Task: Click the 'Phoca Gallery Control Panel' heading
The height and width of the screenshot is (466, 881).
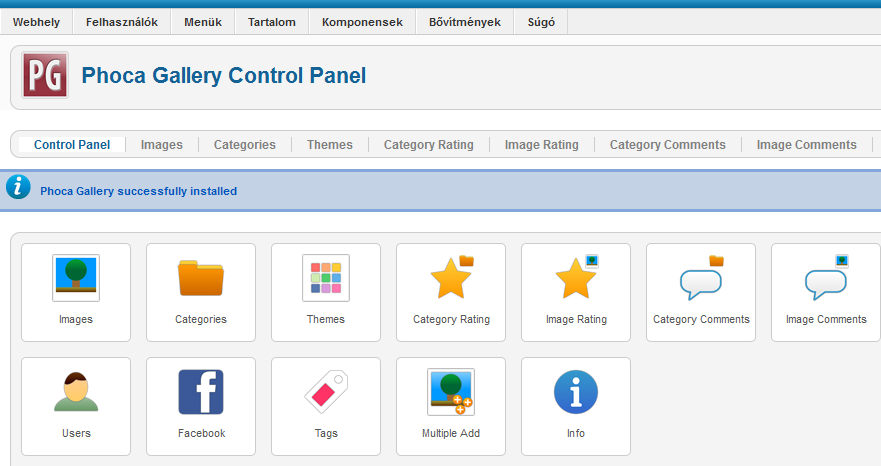Action: pos(224,75)
